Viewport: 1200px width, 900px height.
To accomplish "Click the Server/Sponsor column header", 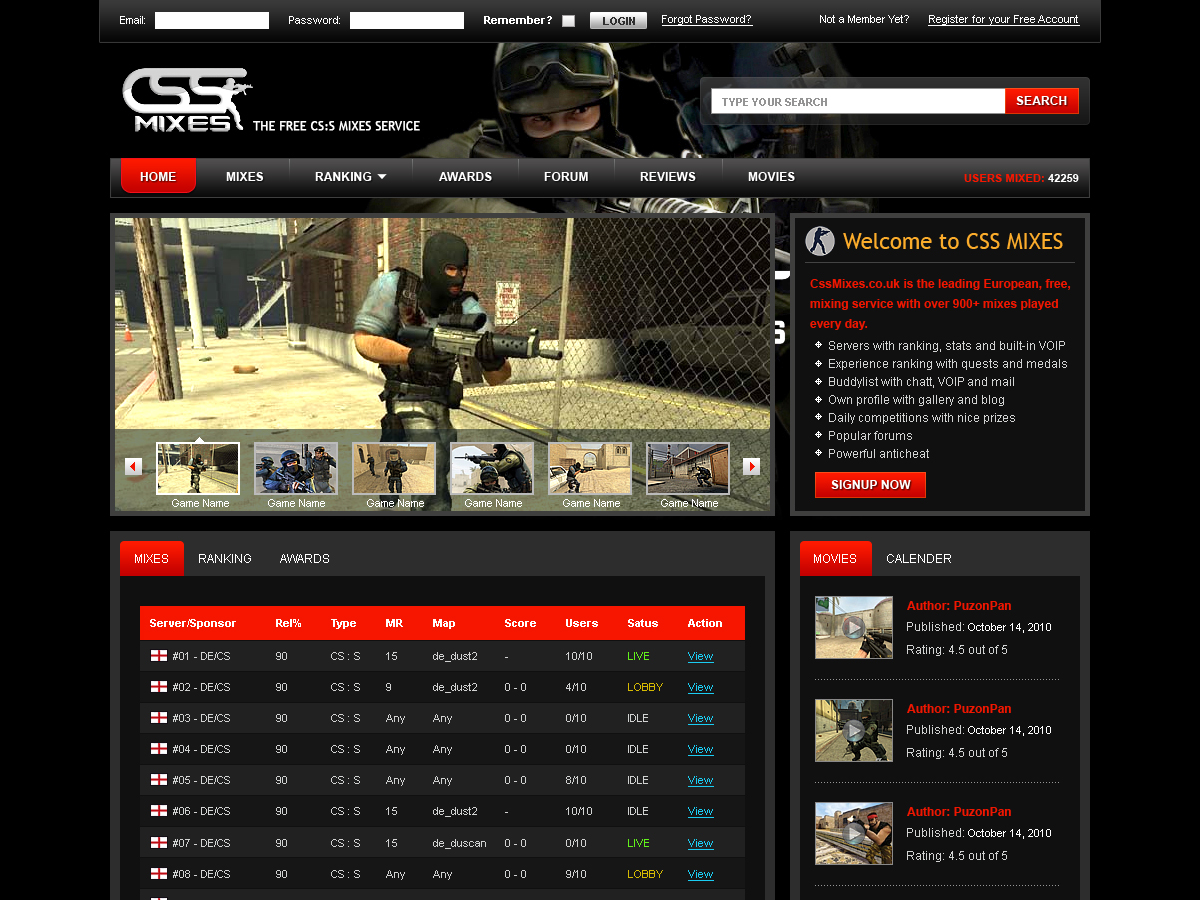I will 193,623.
